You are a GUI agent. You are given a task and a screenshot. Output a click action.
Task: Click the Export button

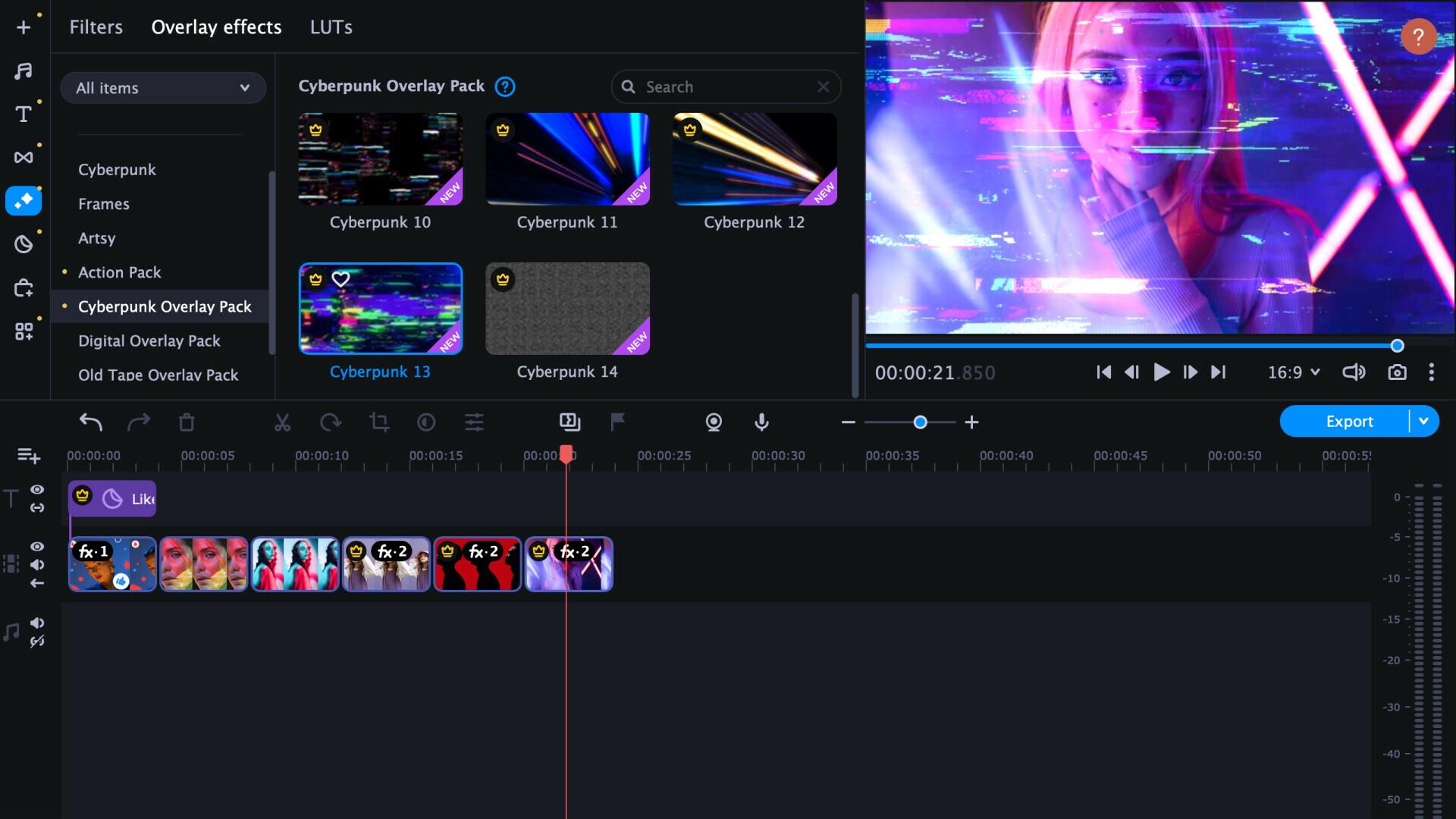[1350, 421]
